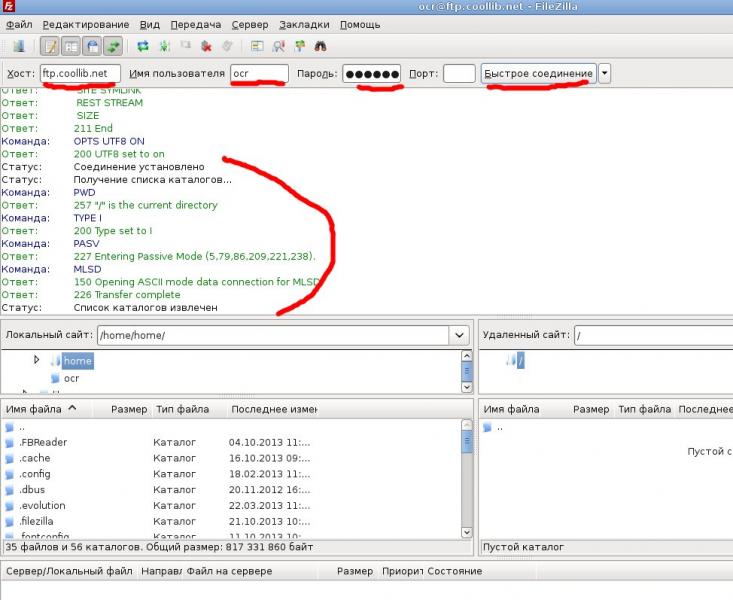Viewport: 733px width, 600px height.
Task: Open the Сервер menu
Action: (x=249, y=24)
